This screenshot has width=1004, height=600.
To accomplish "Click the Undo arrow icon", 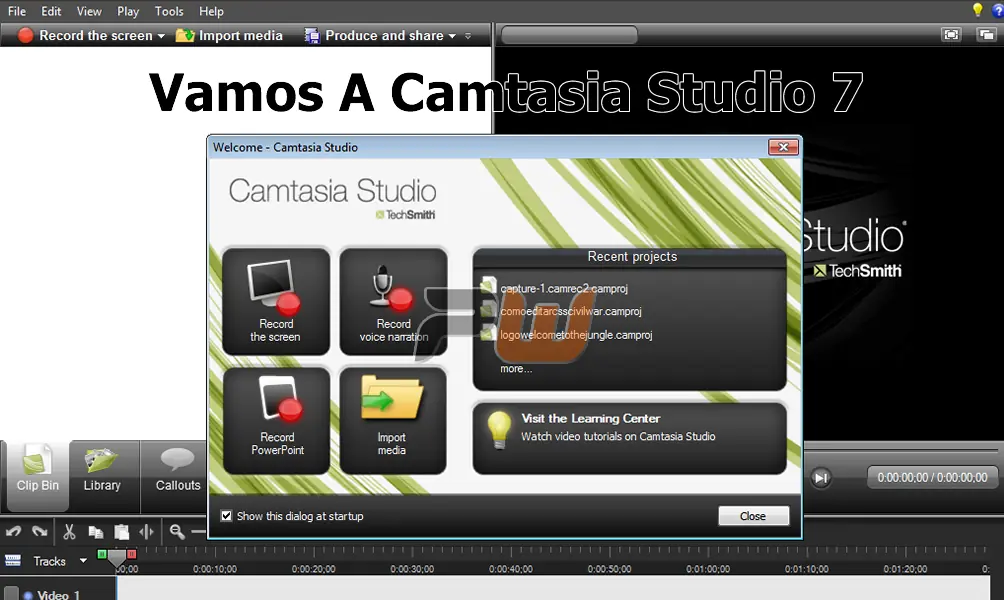I will pos(13,531).
